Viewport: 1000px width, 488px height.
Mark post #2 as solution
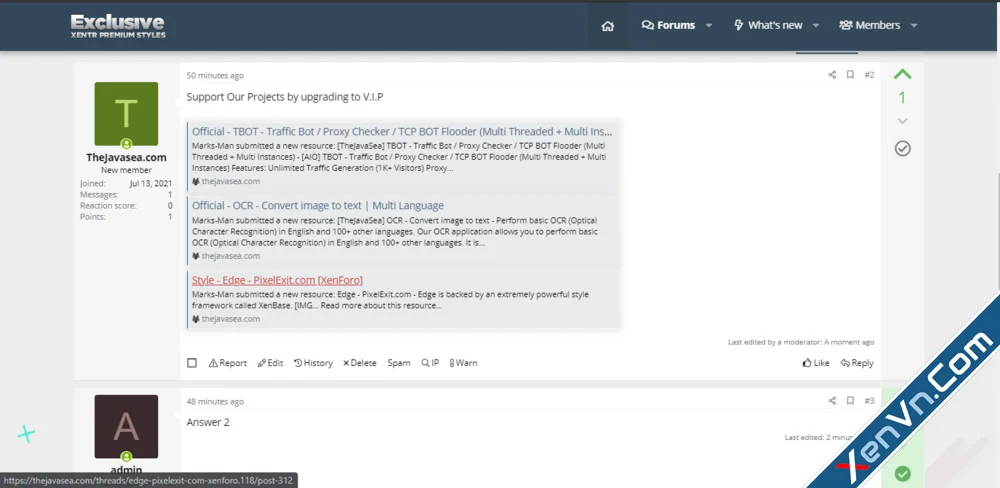pos(902,149)
